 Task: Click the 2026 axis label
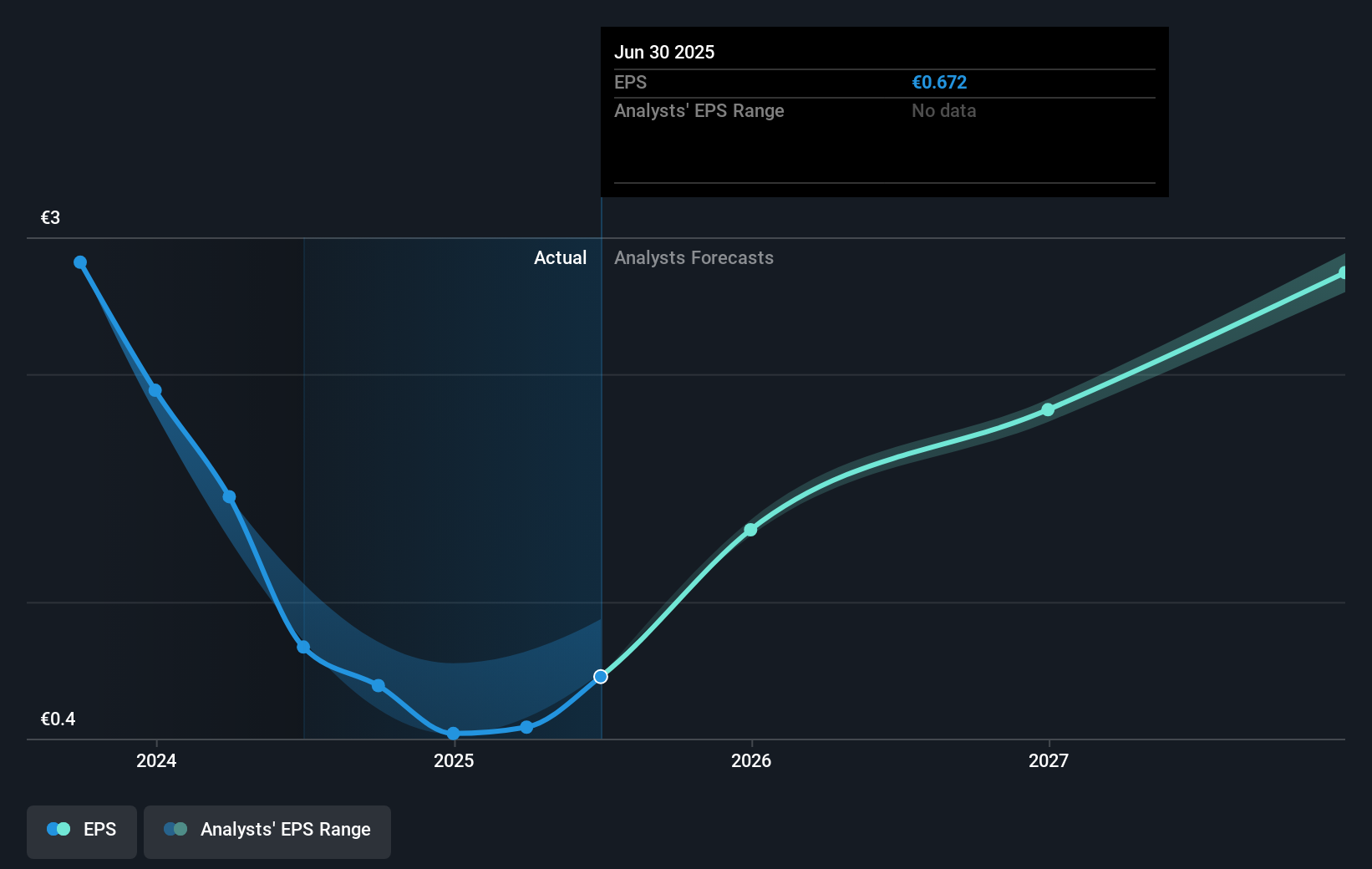pyautogui.click(x=751, y=760)
